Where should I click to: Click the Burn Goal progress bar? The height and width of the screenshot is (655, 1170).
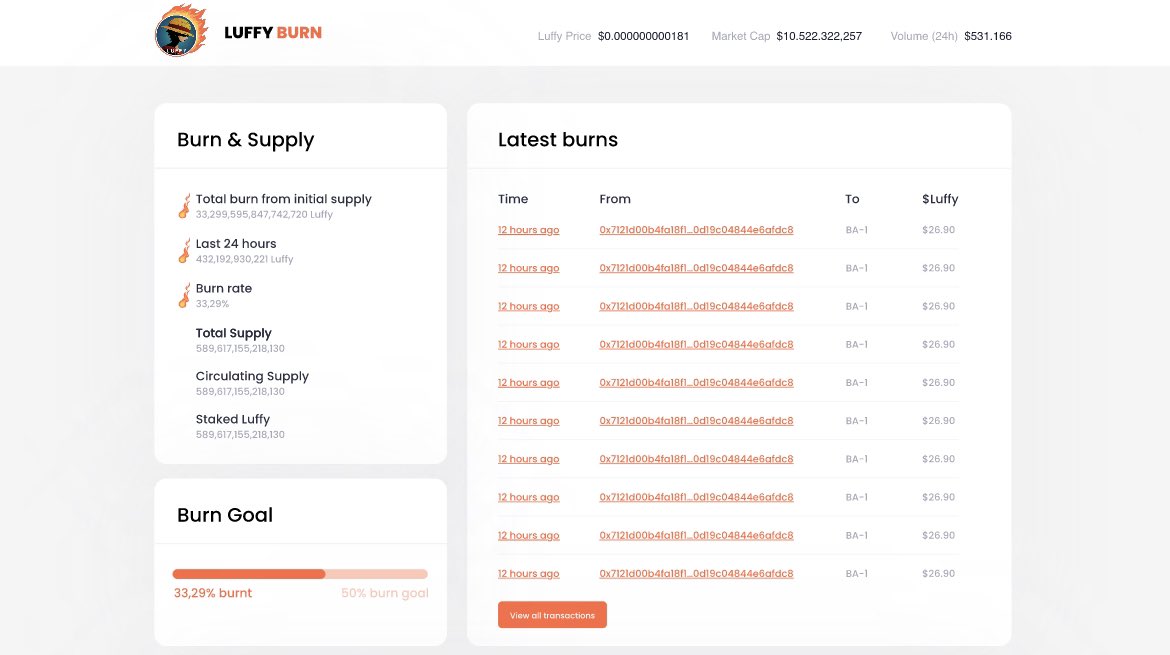[300, 574]
